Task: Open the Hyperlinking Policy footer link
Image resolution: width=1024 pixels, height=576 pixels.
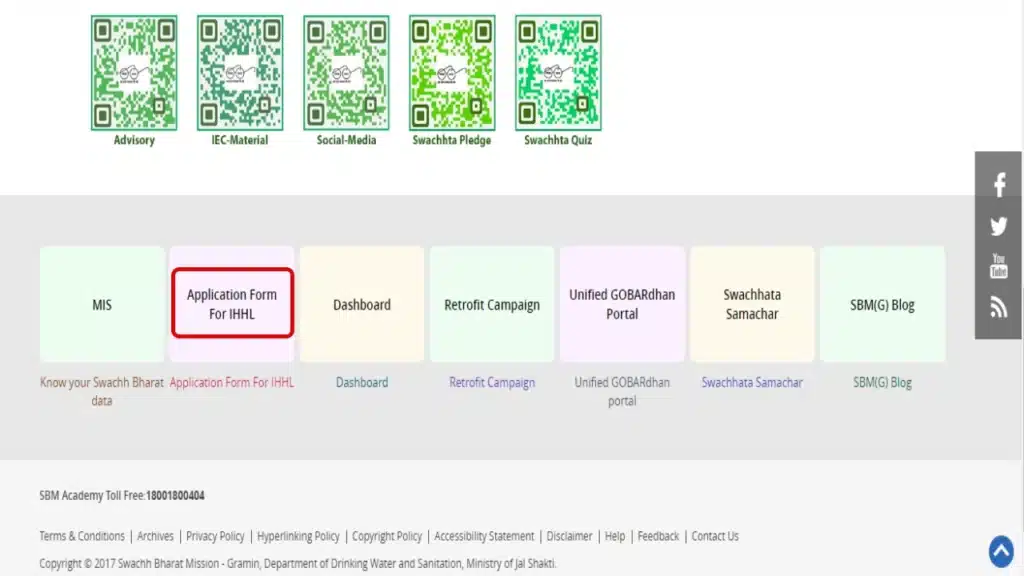Action: [298, 536]
